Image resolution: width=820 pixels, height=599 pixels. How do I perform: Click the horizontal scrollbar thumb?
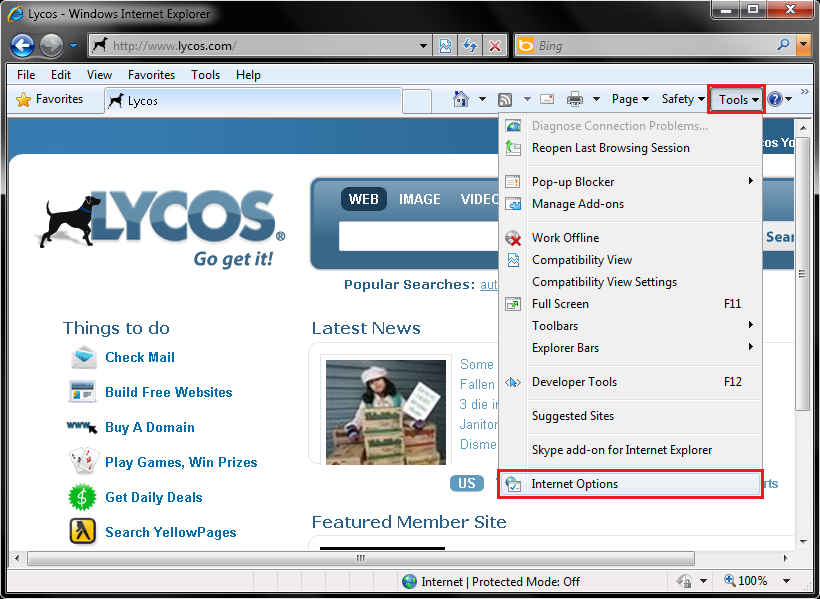pos(361,558)
